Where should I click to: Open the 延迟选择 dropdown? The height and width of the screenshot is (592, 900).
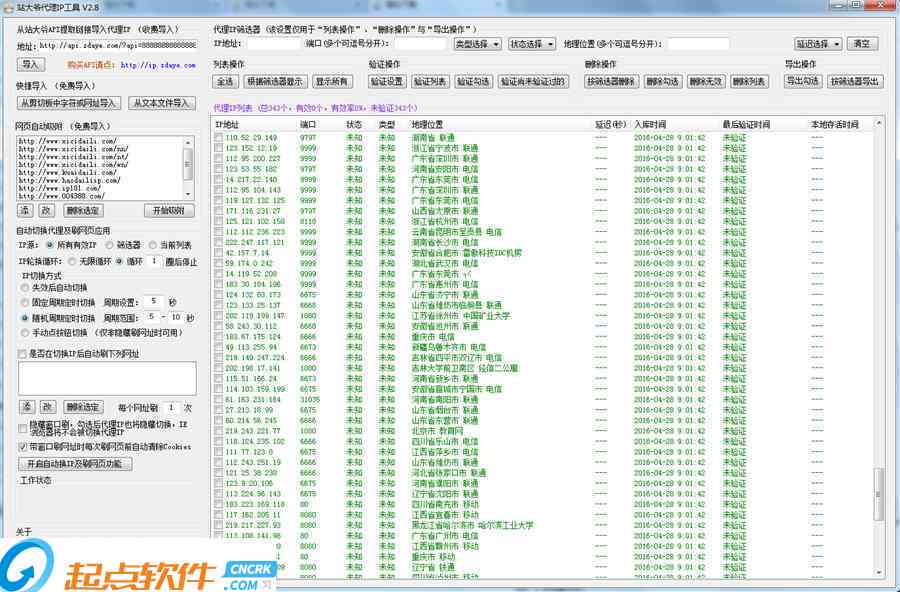[x=818, y=44]
